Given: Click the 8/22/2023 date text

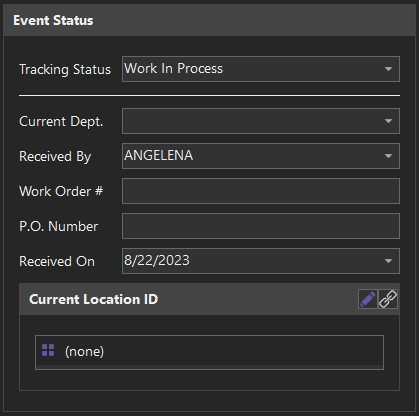Looking at the screenshot, I should coord(157,260).
